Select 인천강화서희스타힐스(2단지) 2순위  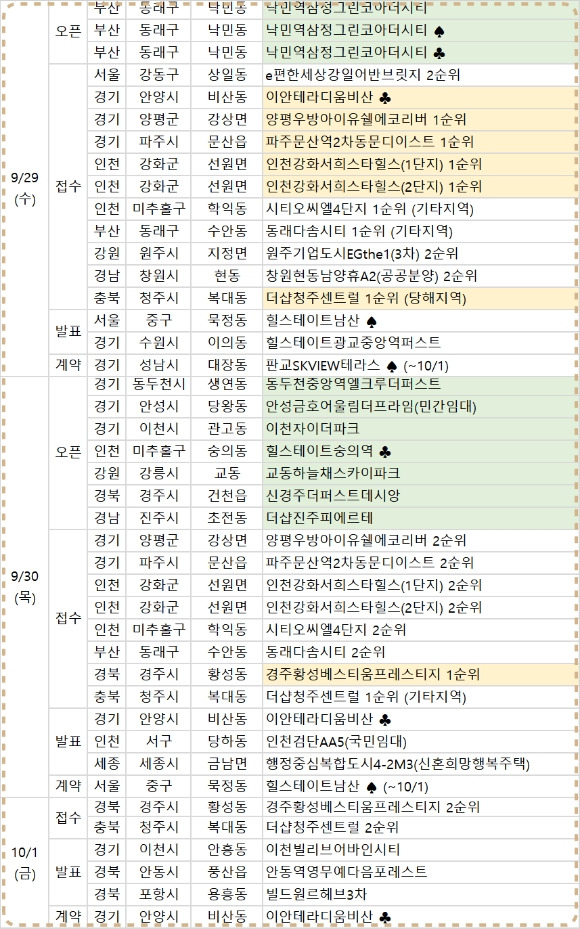click(374, 608)
